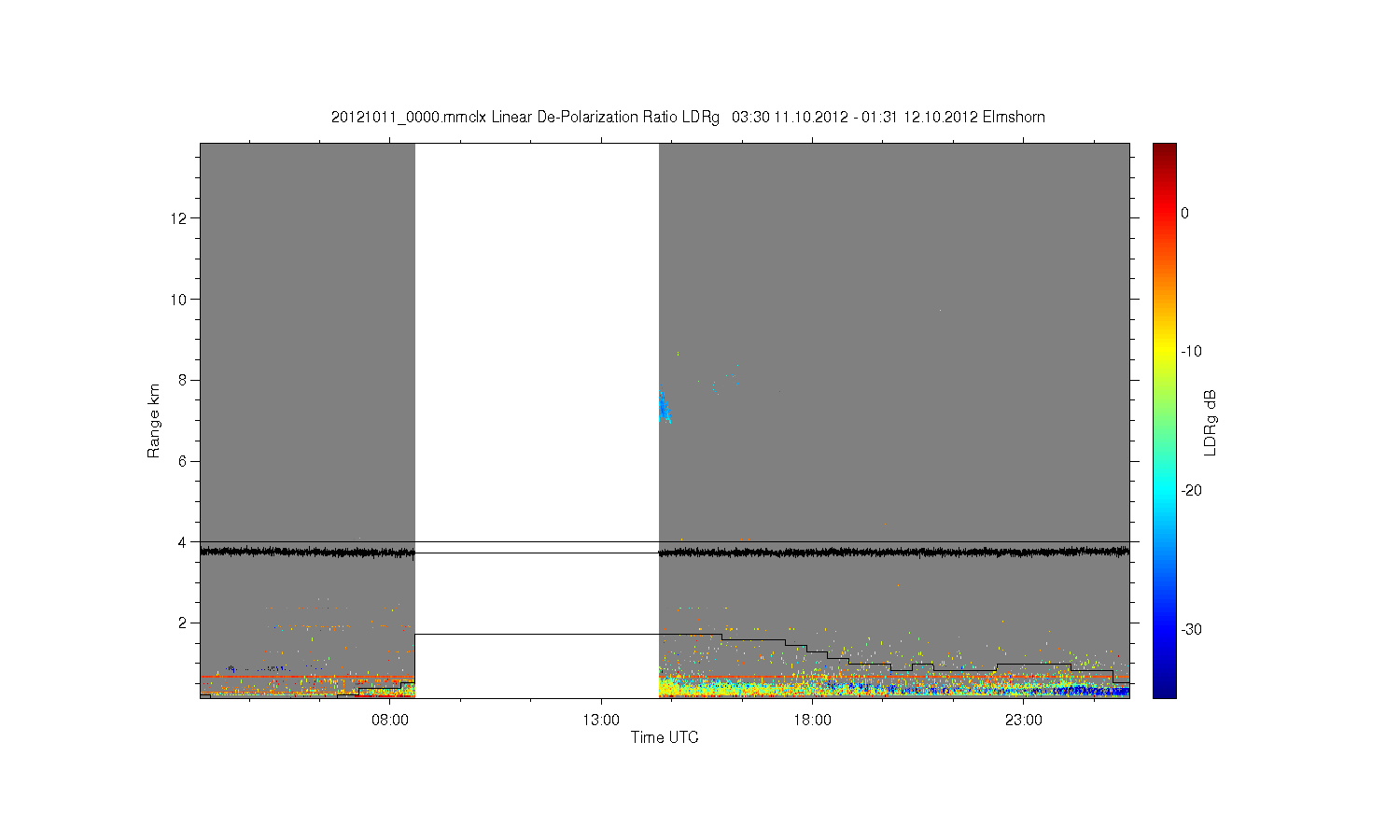Click the cyan echo patch near 7 km
Viewport: 1400px width, 840px height.
click(665, 407)
